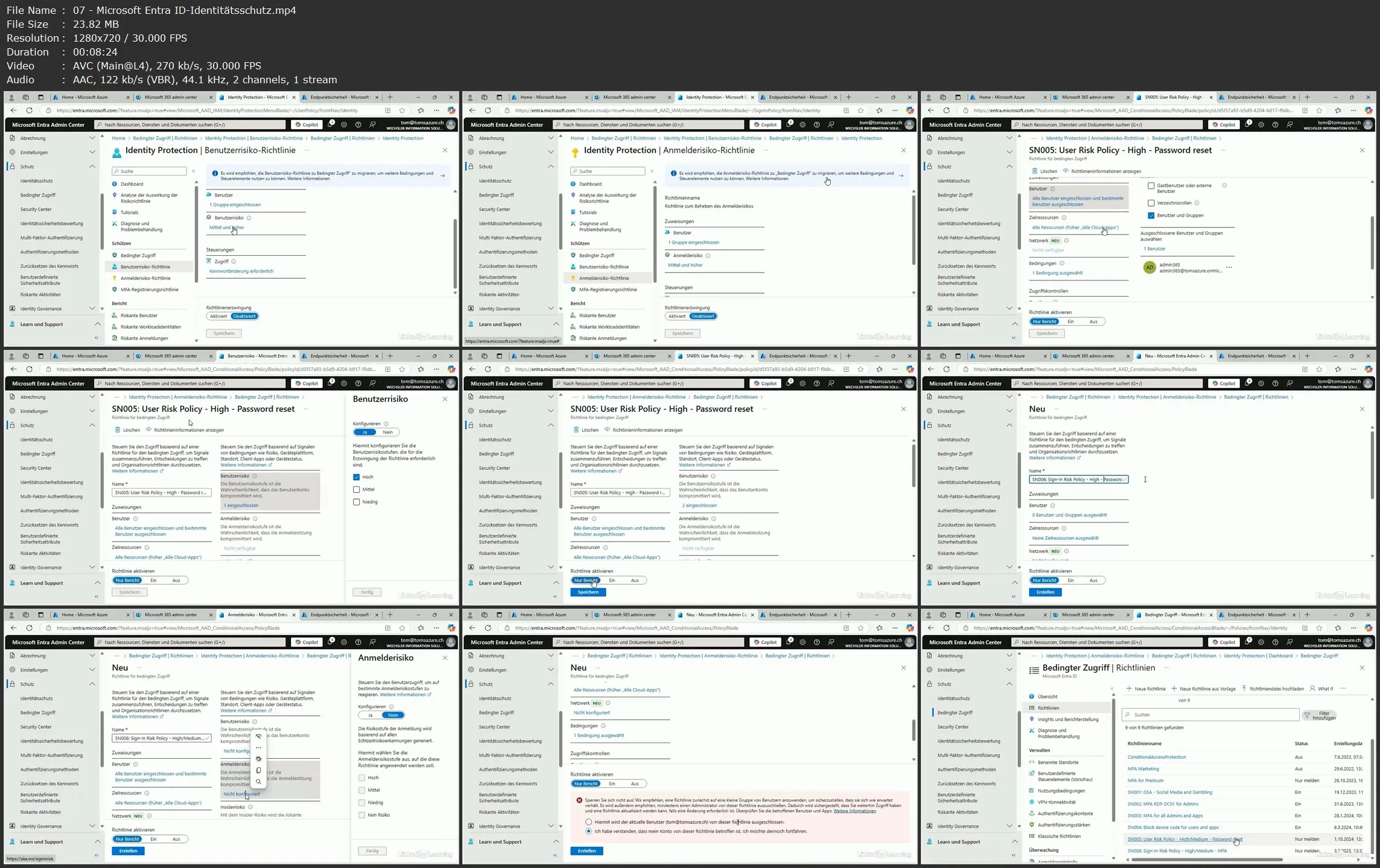1380x868 pixels.
Task: Click Richtlinieninformationen anzeigen eye above Benutzerrisiko panel frame
Action: point(148,430)
